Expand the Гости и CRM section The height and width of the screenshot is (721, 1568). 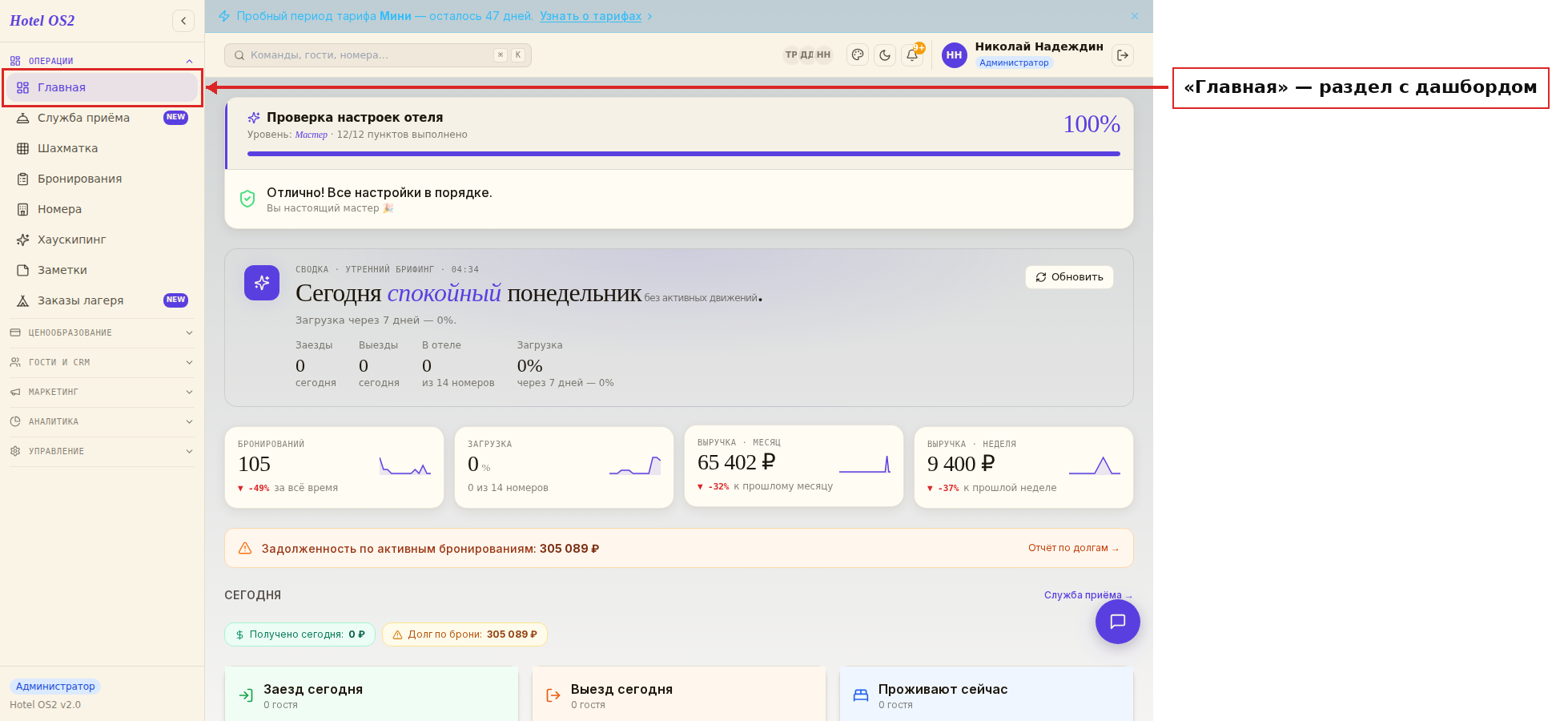(x=102, y=362)
